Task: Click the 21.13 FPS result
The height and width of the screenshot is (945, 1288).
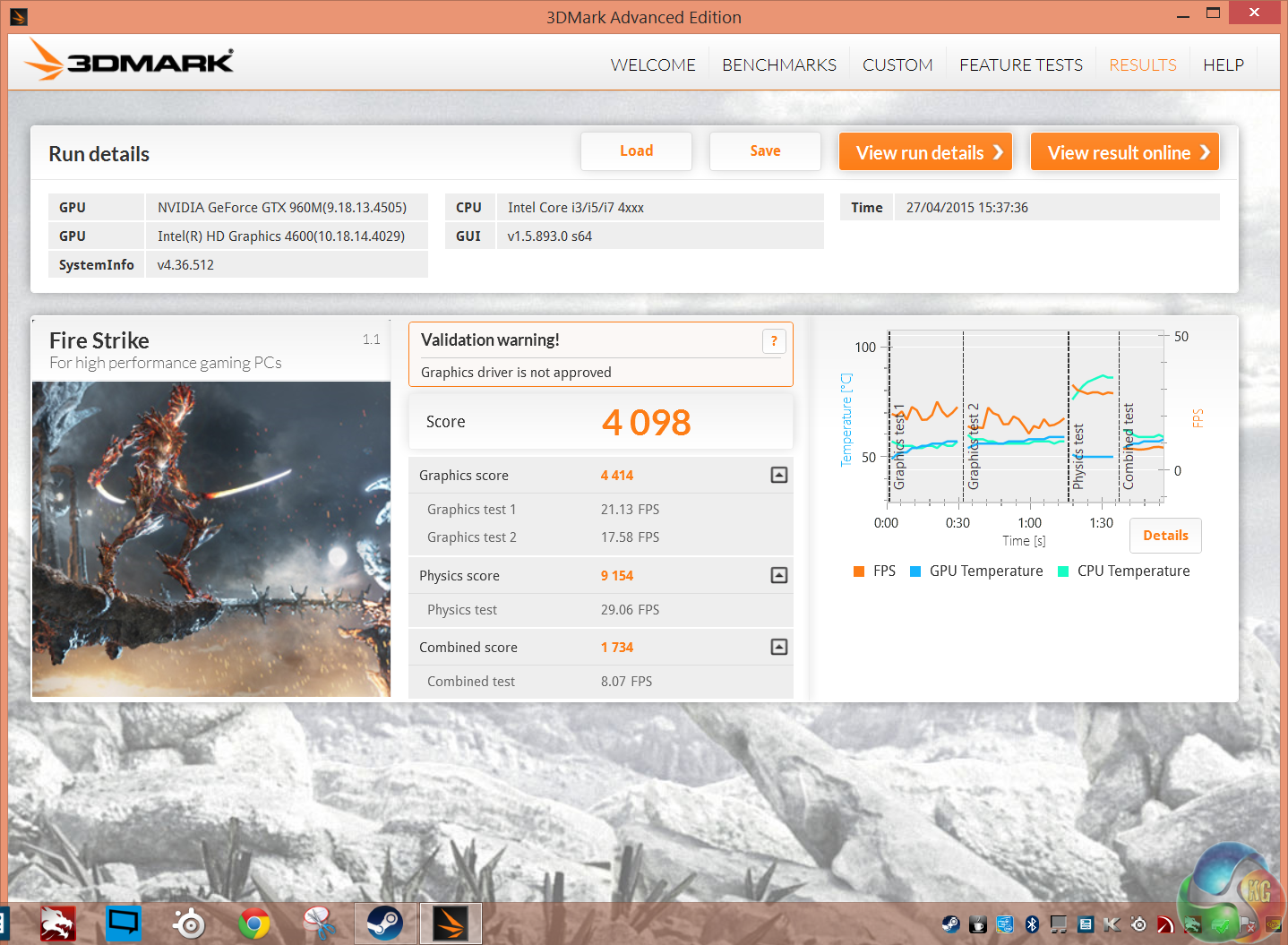Action: click(630, 509)
